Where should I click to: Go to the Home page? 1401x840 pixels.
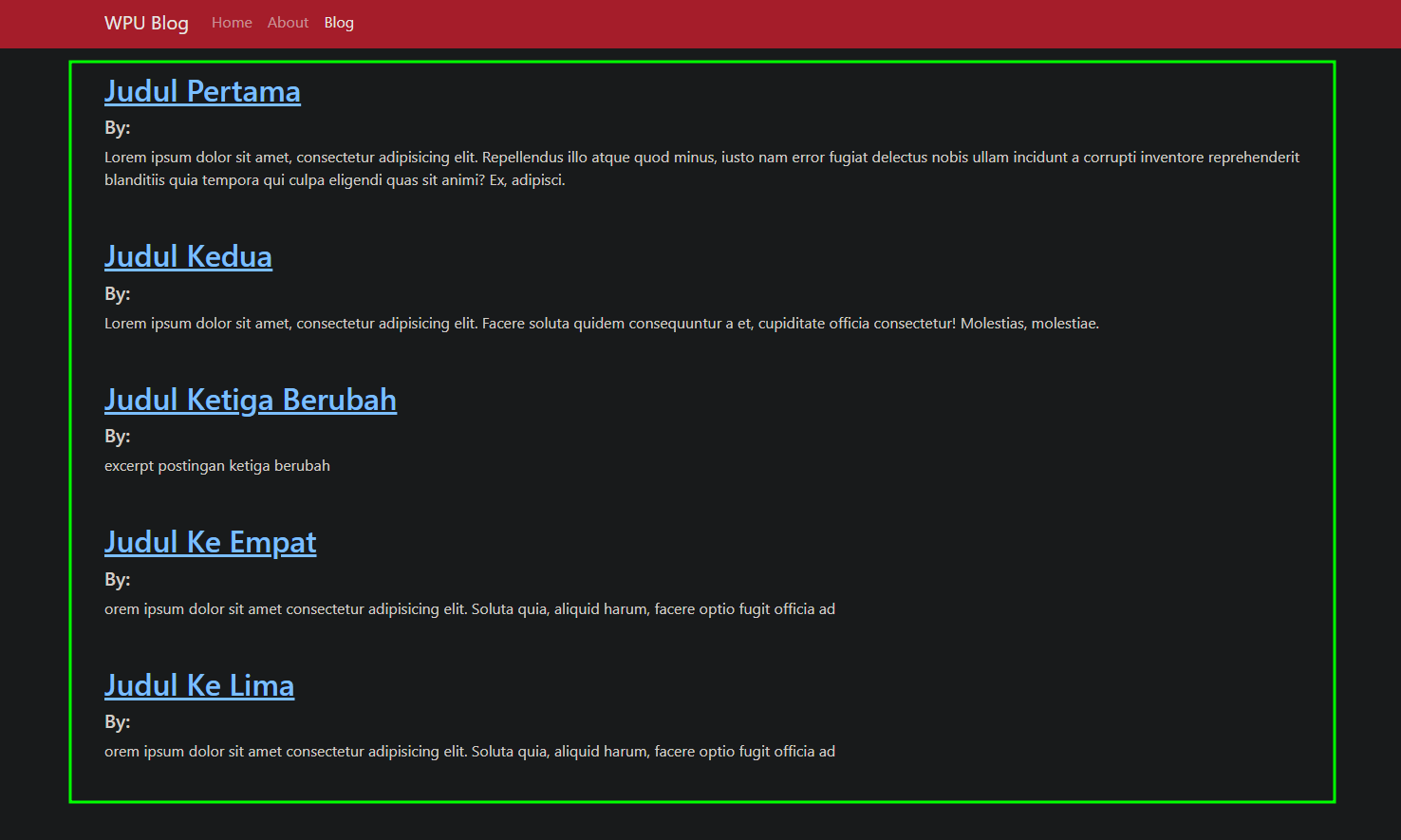tap(232, 23)
